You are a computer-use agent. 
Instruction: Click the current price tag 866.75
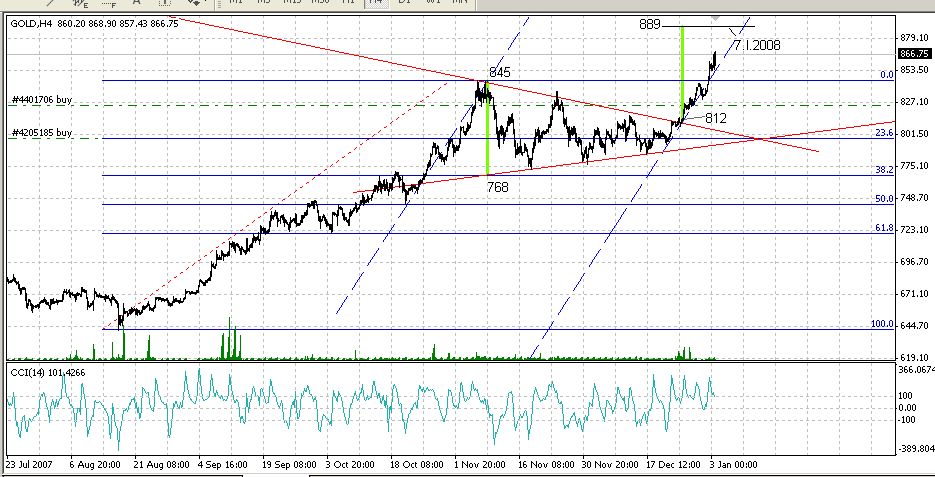(x=915, y=54)
